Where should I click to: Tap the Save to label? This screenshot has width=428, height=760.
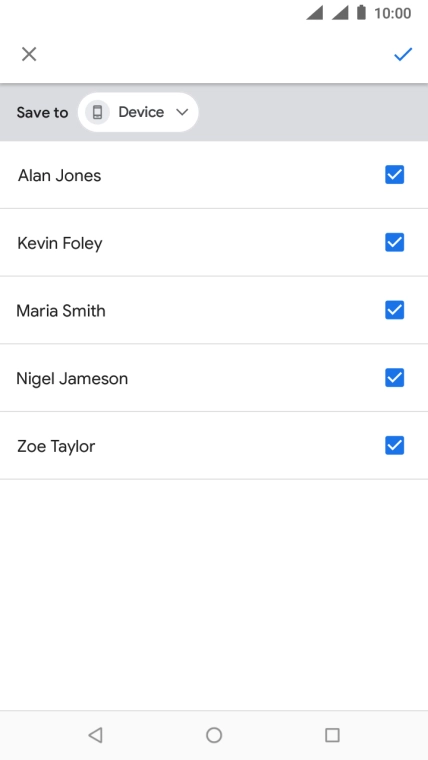42,112
